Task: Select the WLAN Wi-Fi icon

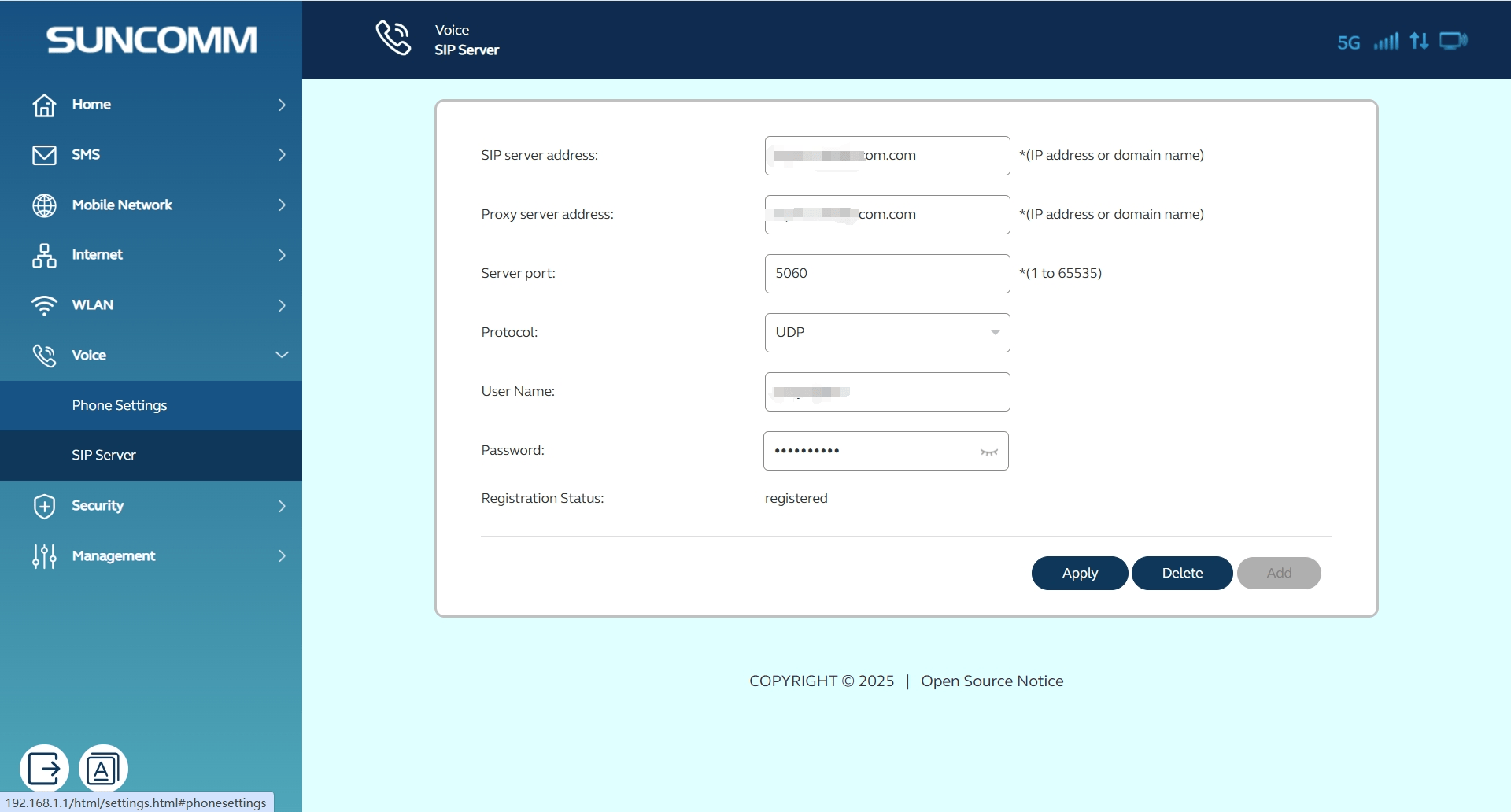Action: pos(45,305)
